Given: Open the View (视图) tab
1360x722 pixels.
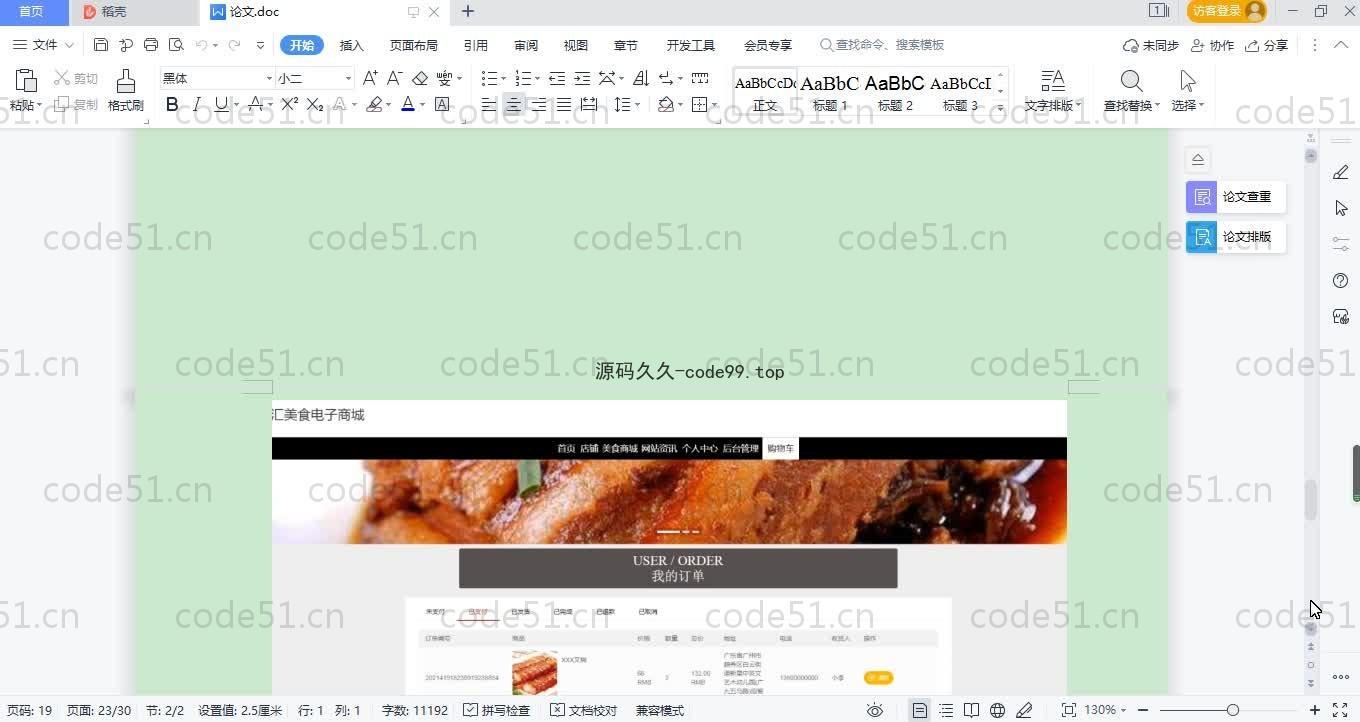Looking at the screenshot, I should 576,45.
